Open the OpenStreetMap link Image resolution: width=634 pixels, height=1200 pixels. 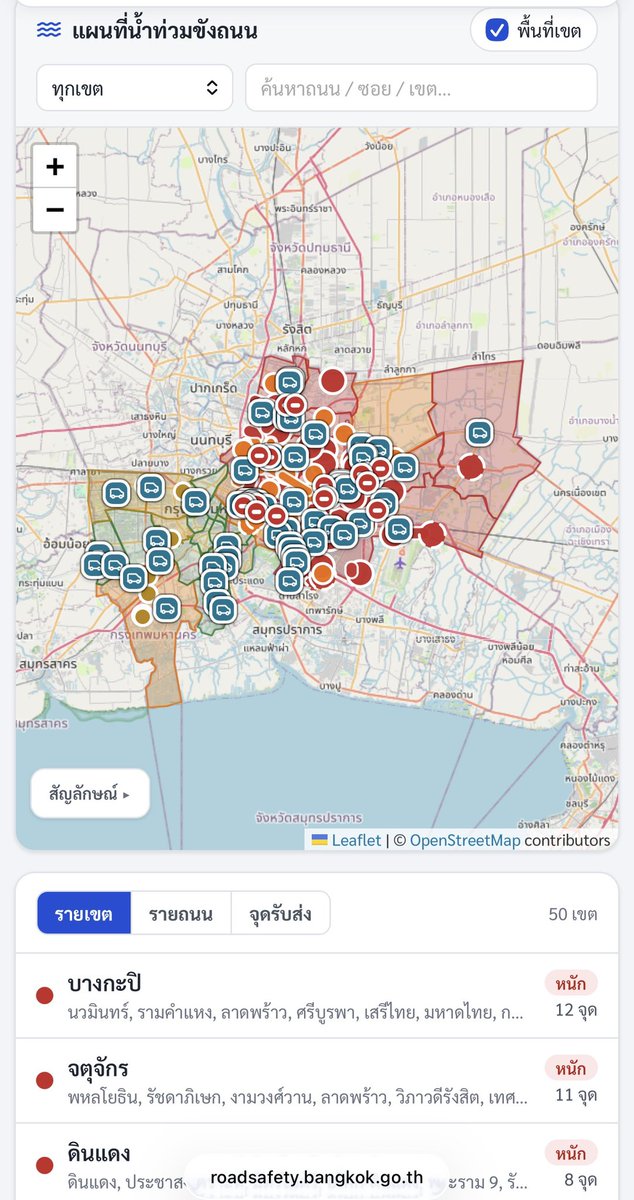coord(465,840)
